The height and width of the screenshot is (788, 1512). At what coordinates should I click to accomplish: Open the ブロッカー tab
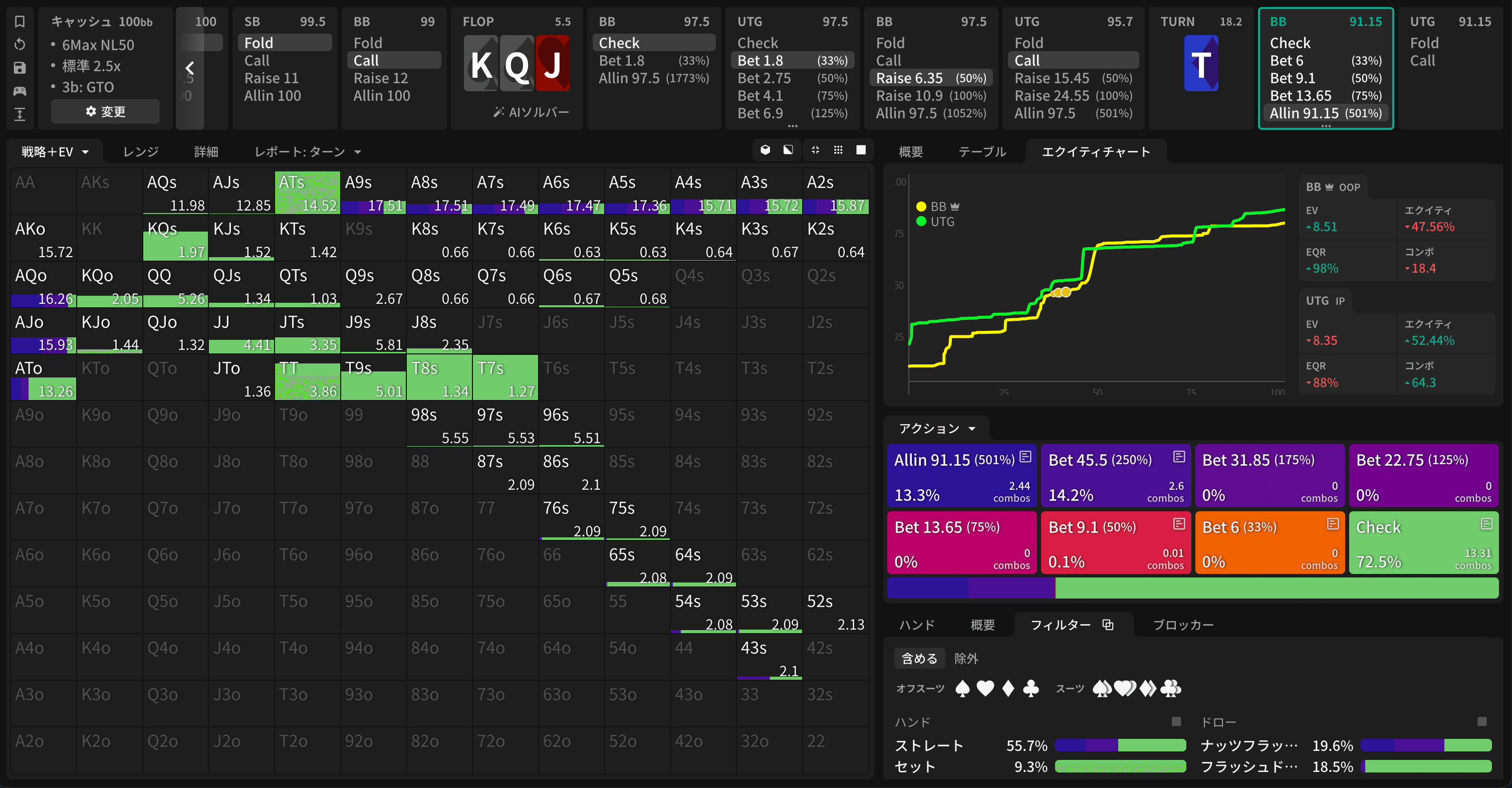coord(1183,625)
